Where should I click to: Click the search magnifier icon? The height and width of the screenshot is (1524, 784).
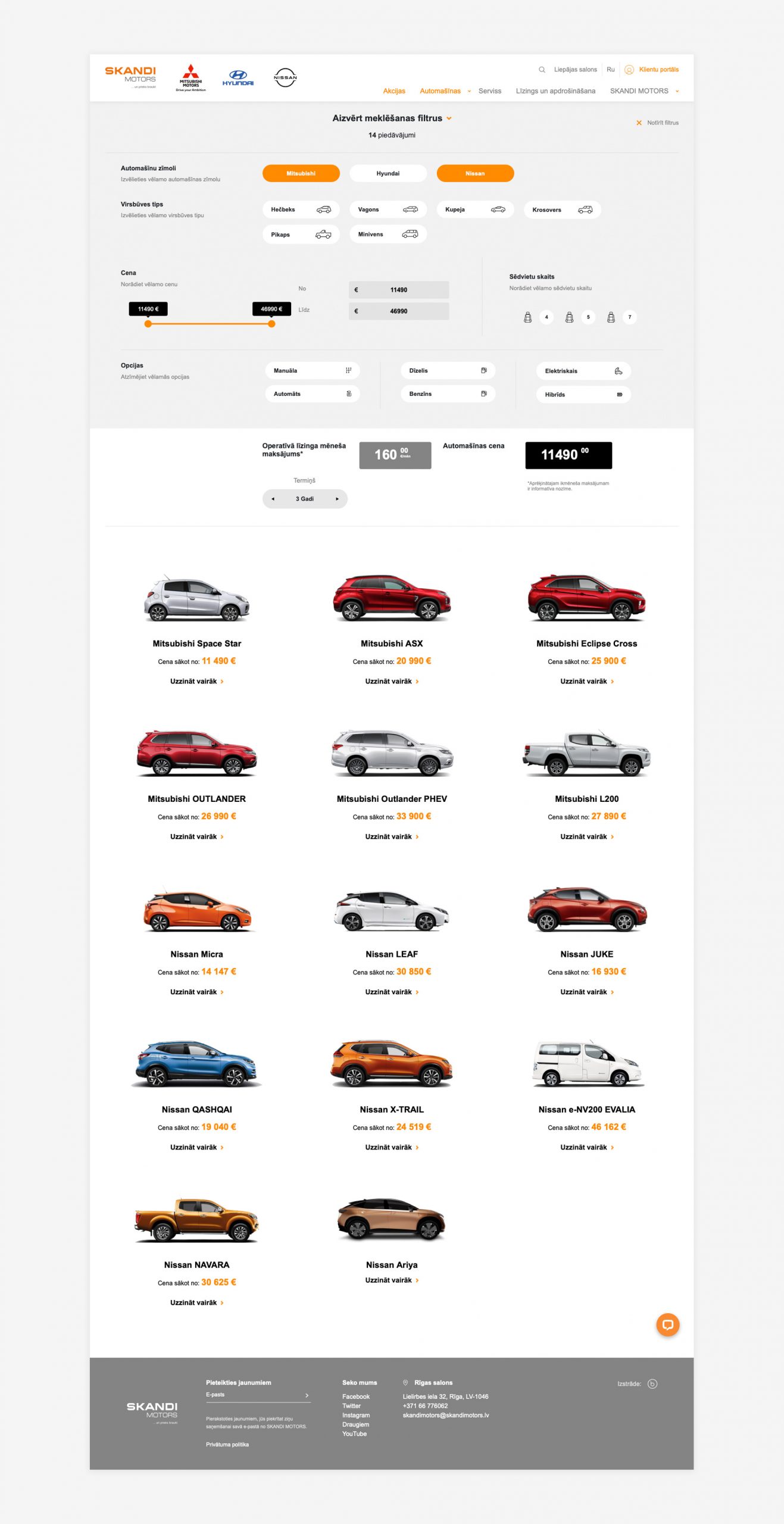pos(542,70)
